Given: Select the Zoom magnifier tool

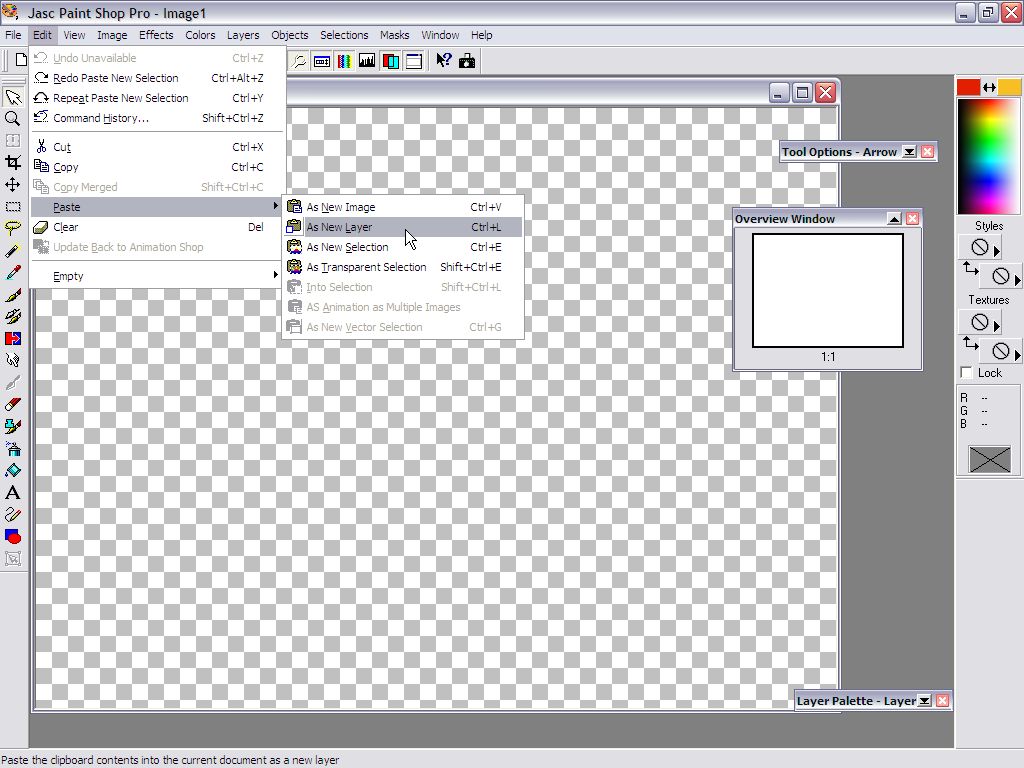Looking at the screenshot, I should [13, 118].
